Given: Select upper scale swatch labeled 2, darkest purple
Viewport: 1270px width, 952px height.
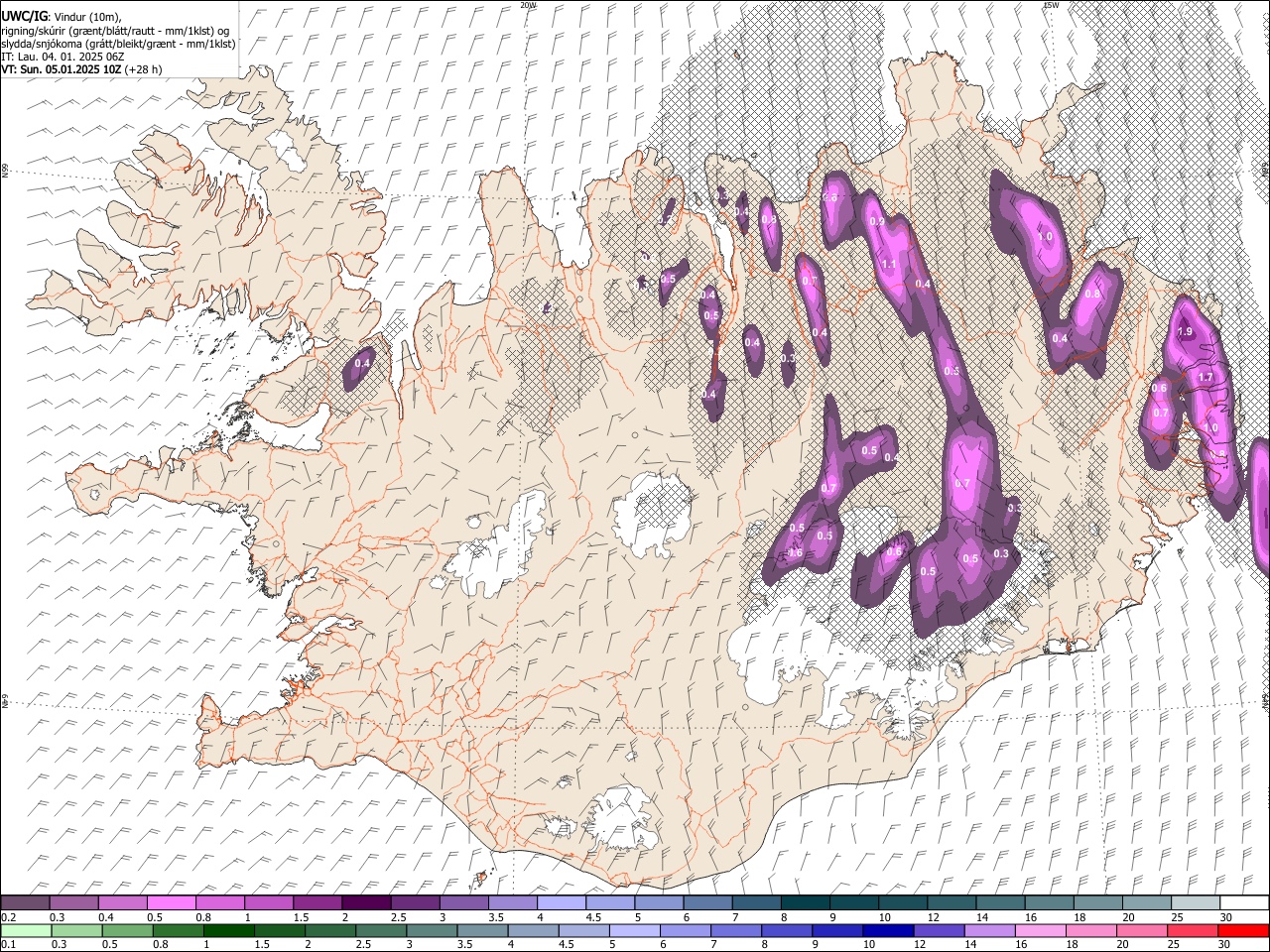Looking at the screenshot, I should coord(366,903).
